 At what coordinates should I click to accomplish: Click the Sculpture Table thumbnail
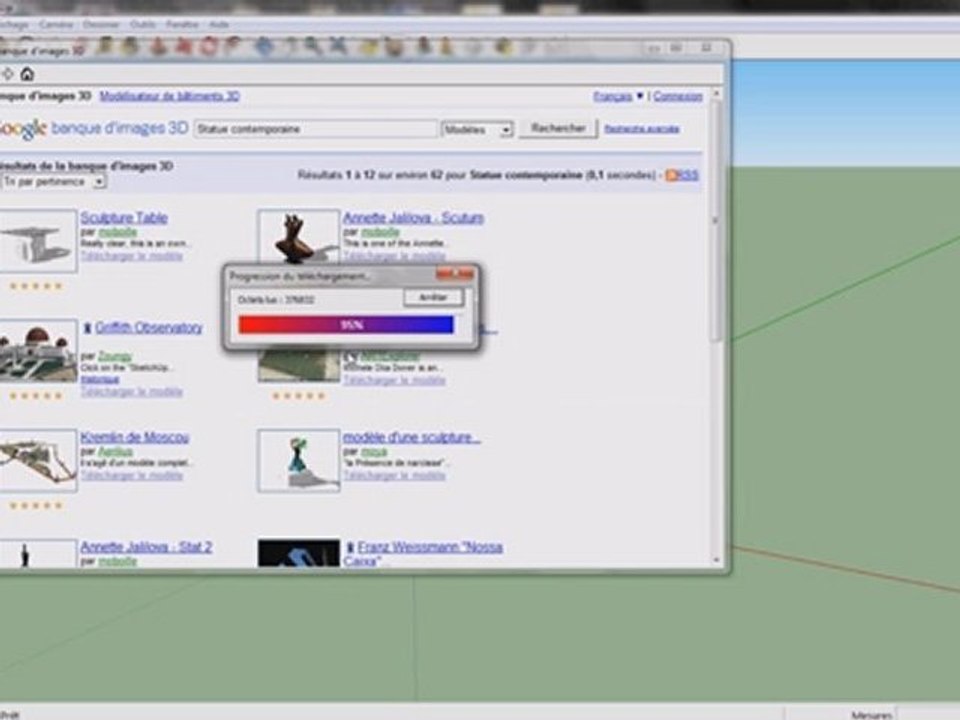tap(38, 241)
